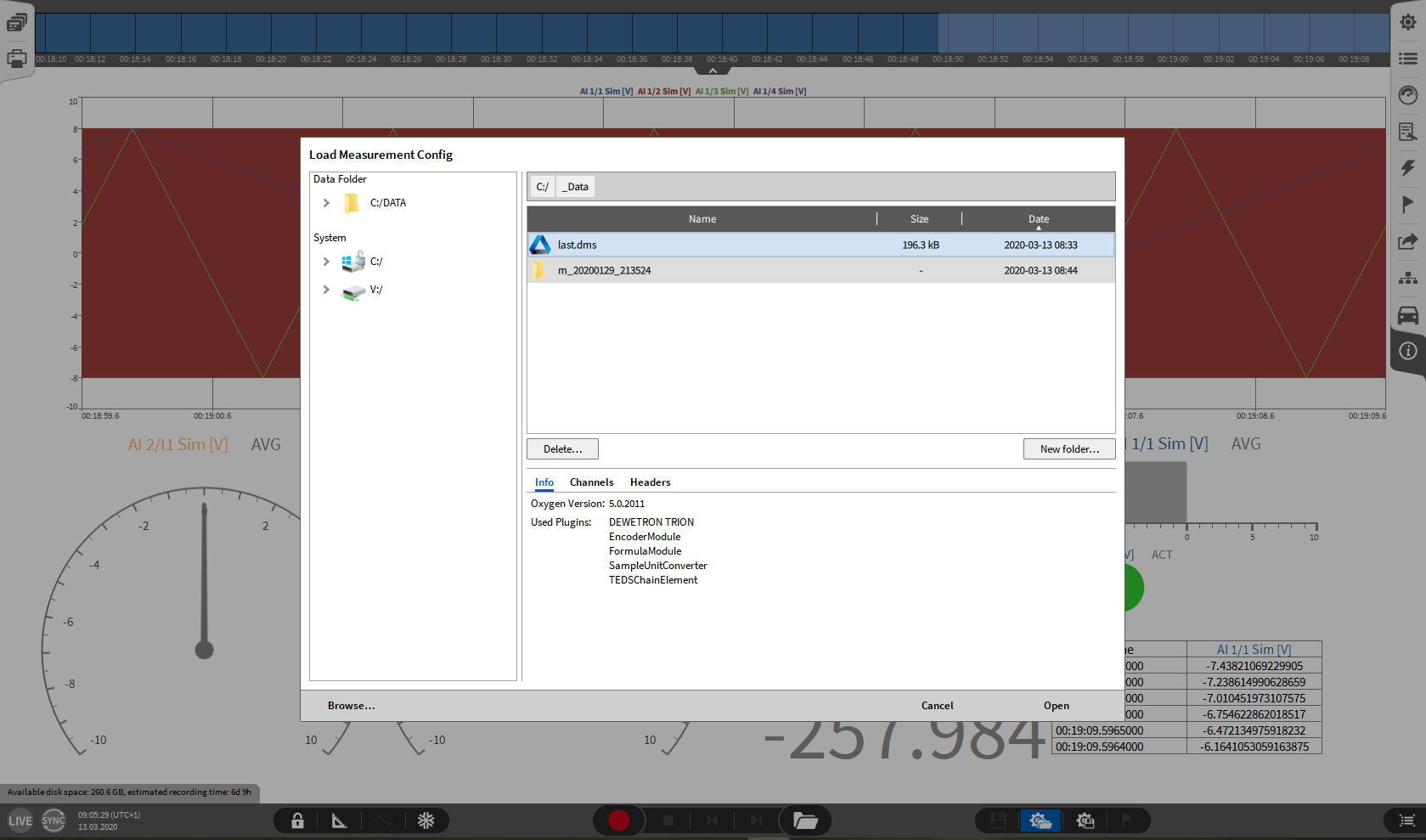Click the printer icon at top left
This screenshot has height=840, width=1426.
(16, 59)
